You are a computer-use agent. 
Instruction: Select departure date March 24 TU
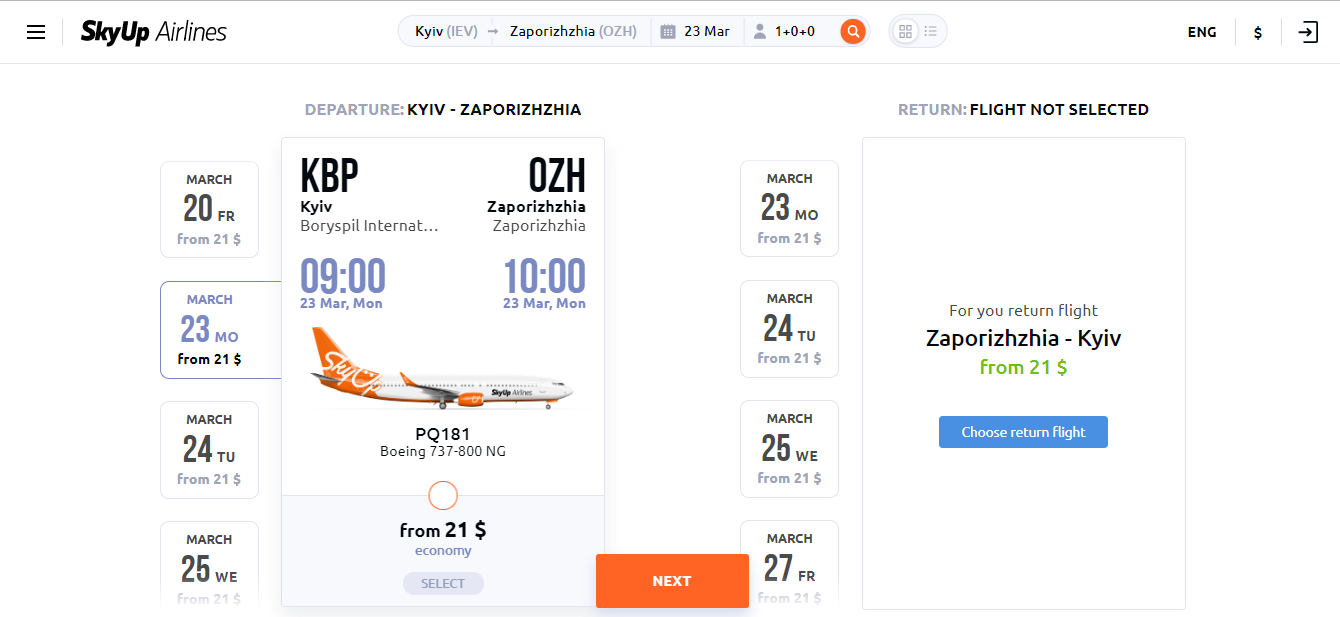[x=209, y=450]
